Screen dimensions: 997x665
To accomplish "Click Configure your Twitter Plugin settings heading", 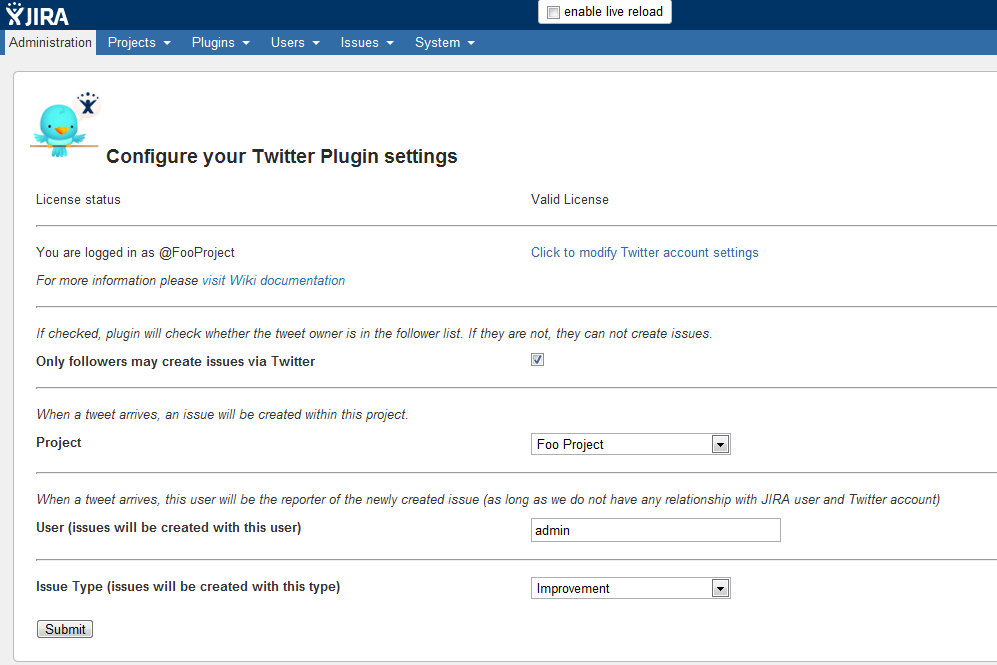I will click(x=282, y=156).
